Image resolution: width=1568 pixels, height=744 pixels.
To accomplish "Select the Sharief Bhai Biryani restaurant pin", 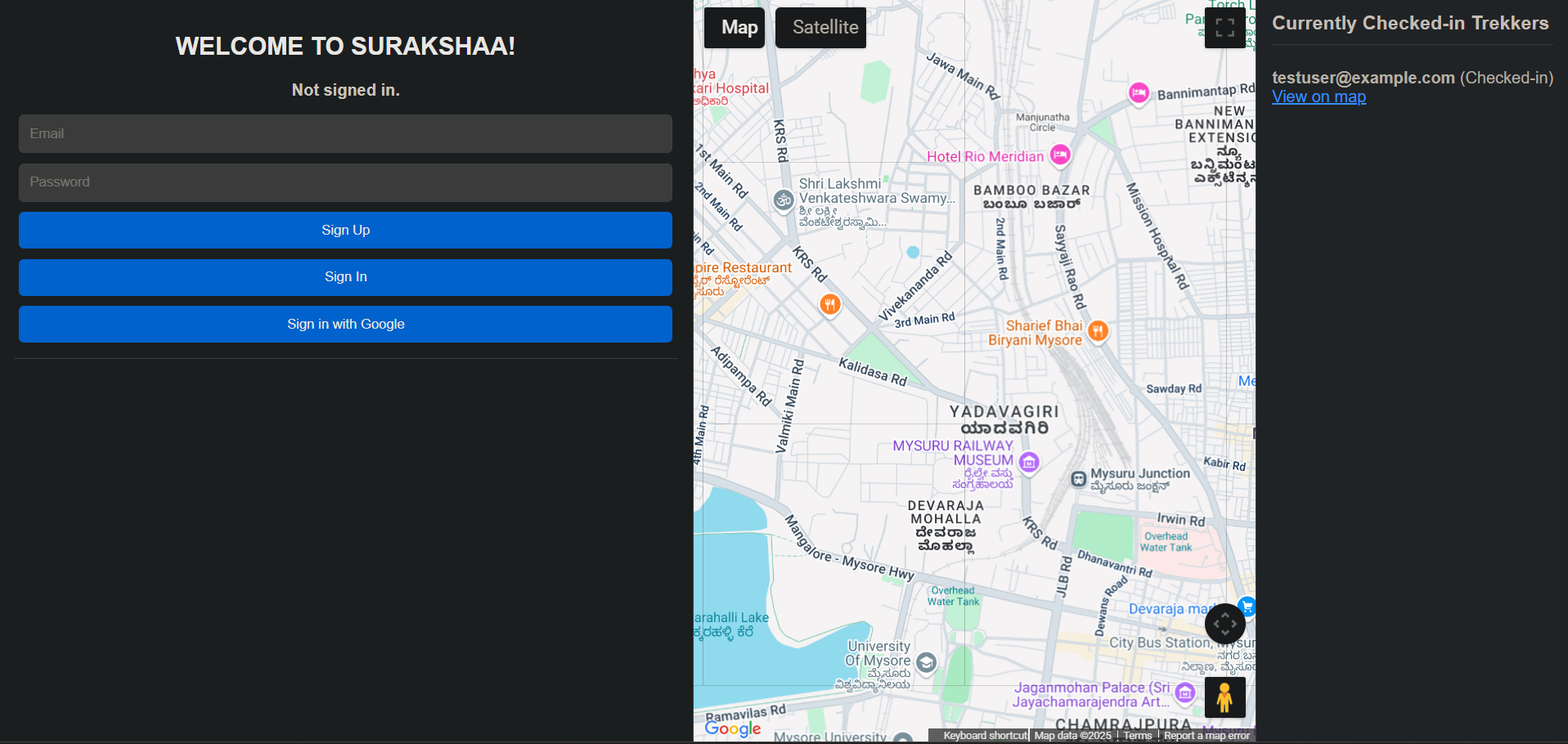I will coord(1098,331).
